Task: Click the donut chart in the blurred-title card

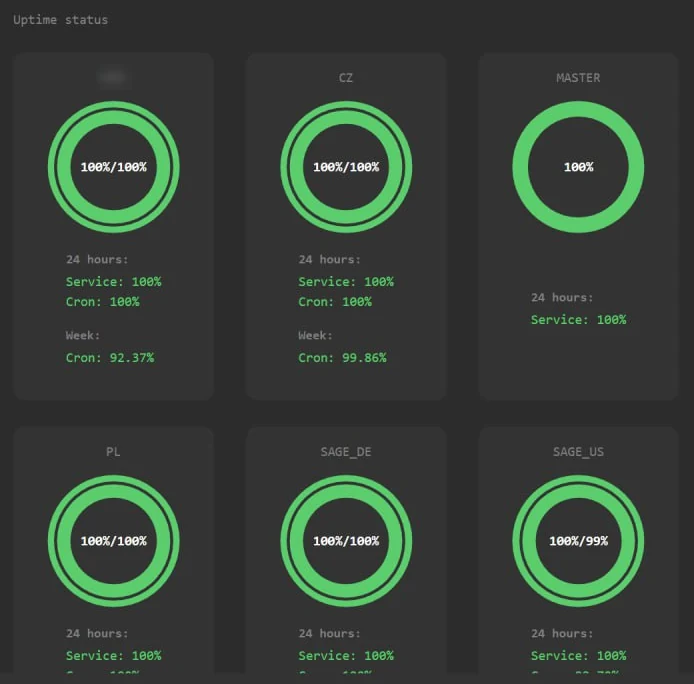Action: [114, 167]
